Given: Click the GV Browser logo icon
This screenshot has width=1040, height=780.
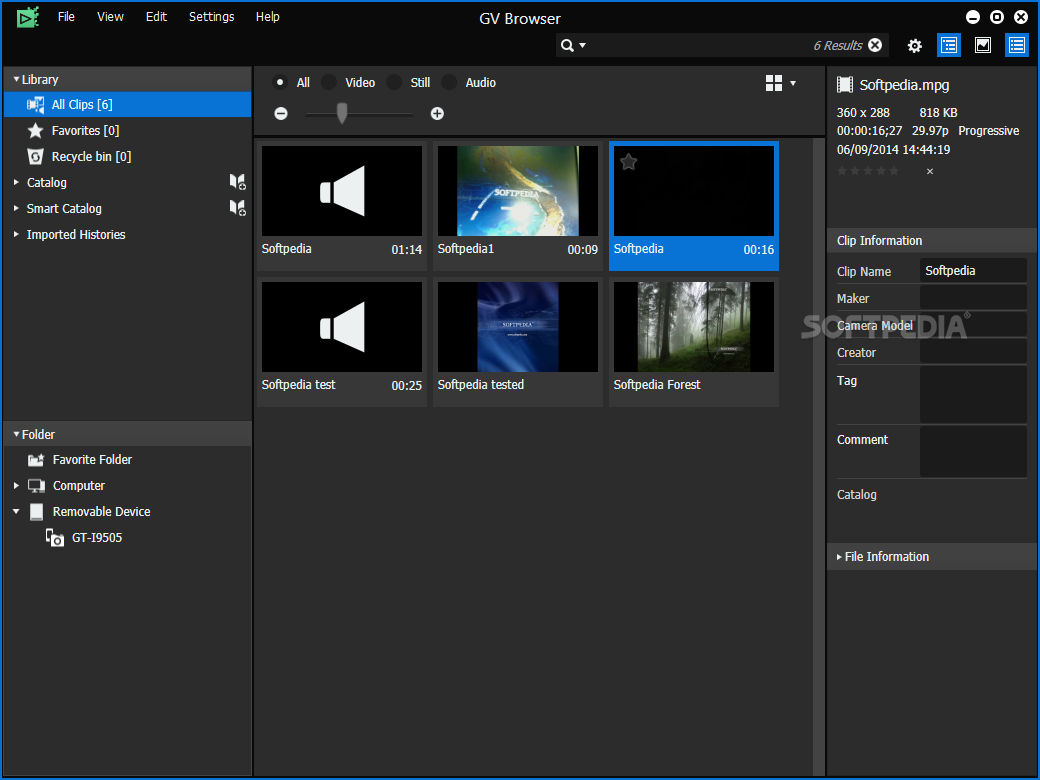Looking at the screenshot, I should point(28,18).
